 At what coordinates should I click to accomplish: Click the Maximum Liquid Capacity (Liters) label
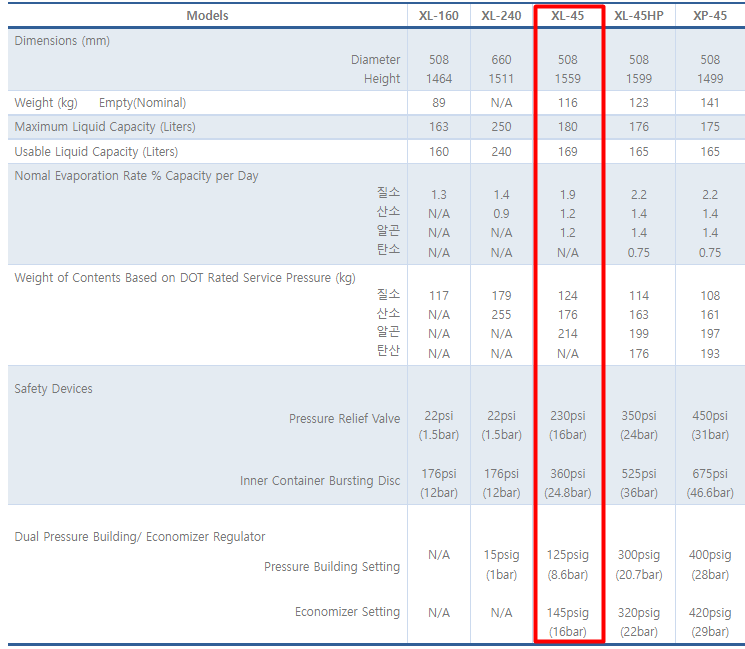pyautogui.click(x=105, y=127)
